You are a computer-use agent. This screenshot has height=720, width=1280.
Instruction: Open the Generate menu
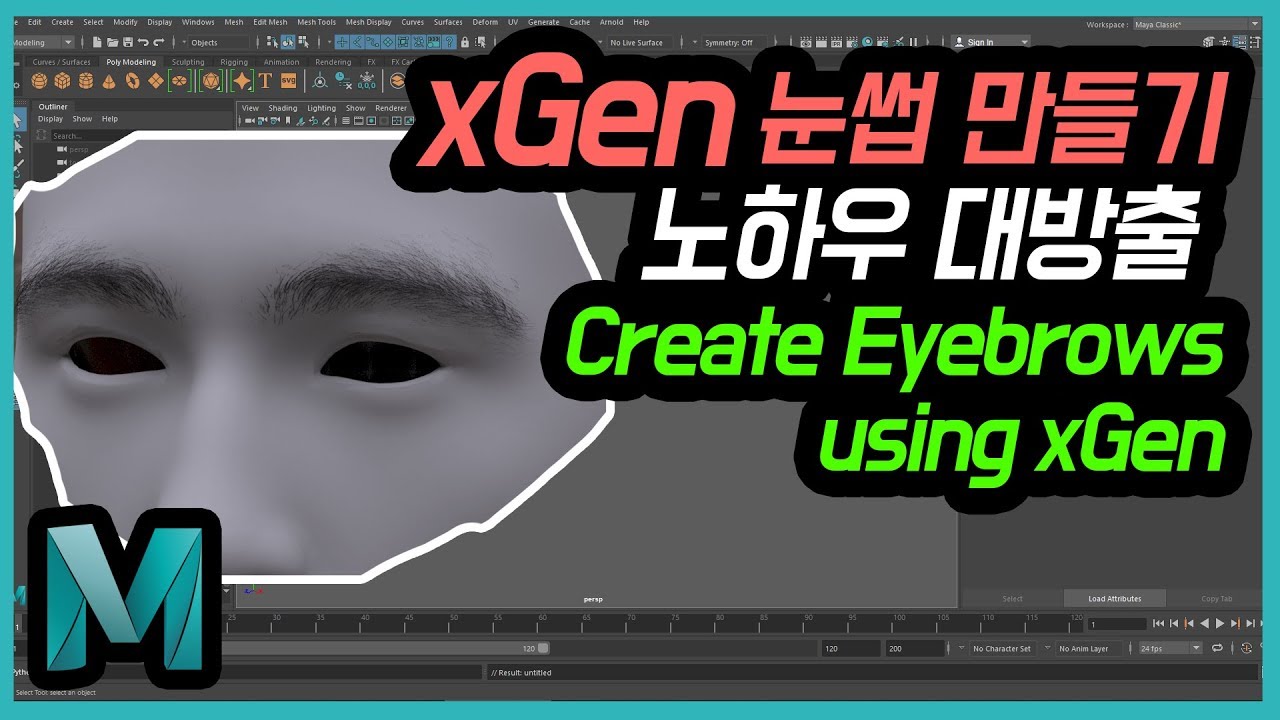[x=543, y=22]
